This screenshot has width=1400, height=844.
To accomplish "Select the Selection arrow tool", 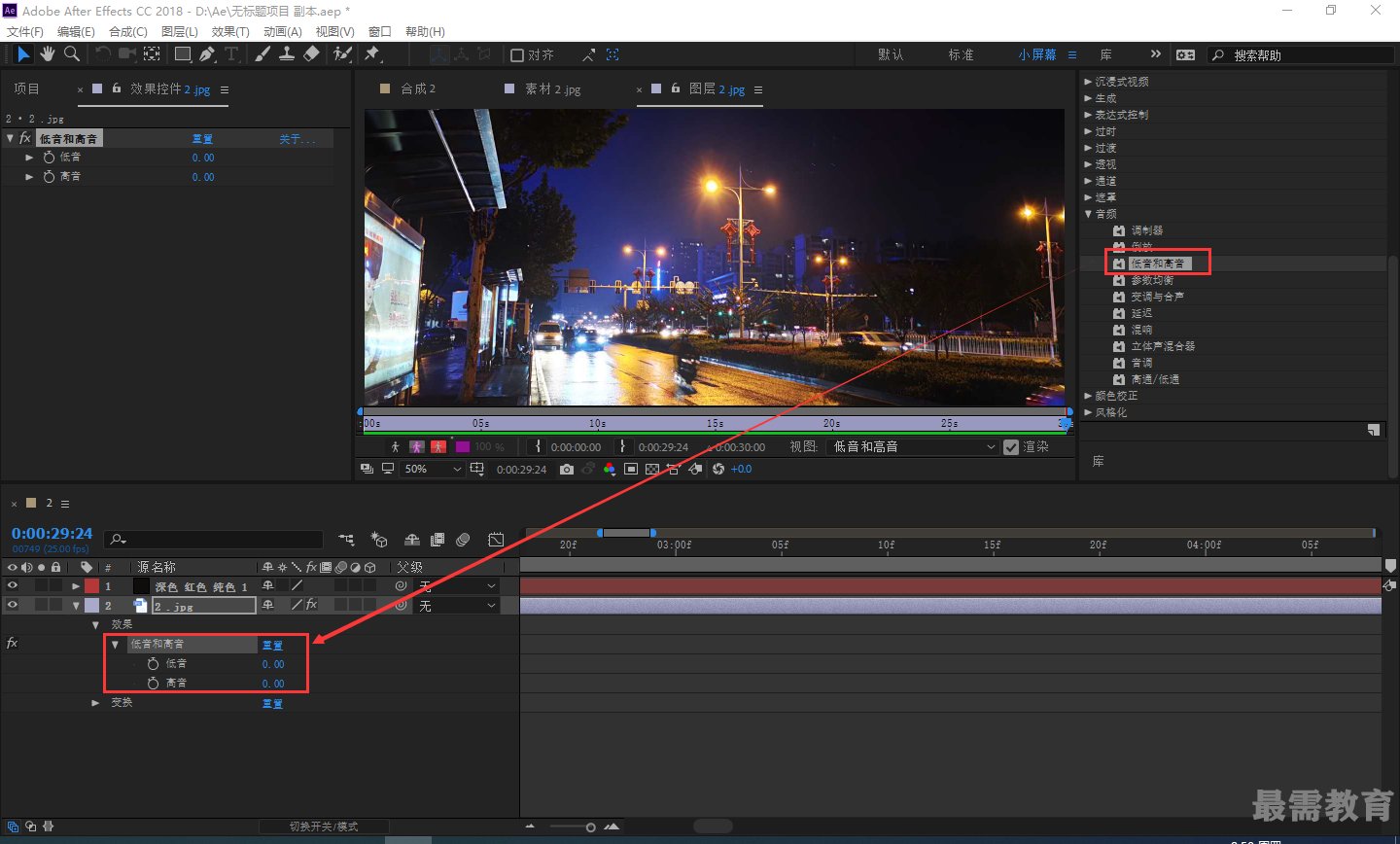I will tap(23, 54).
